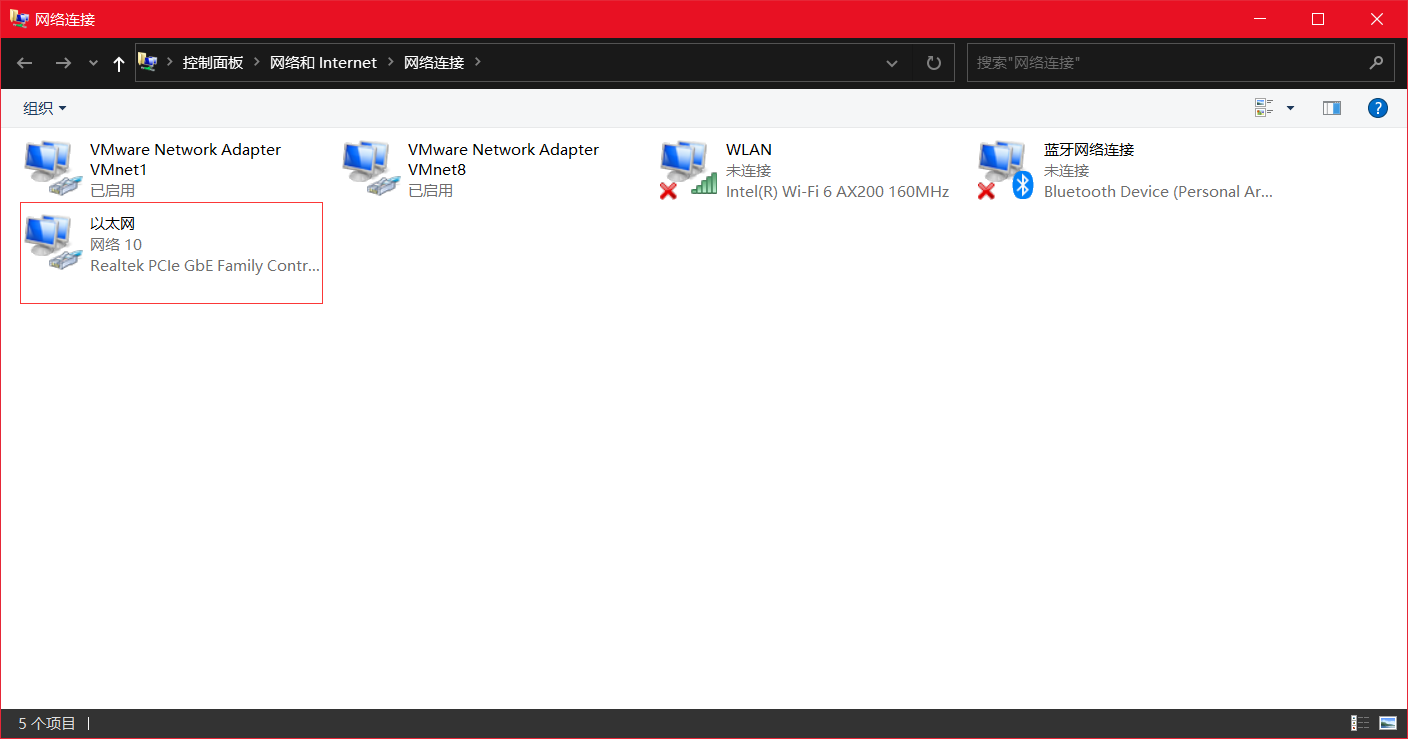Click the change view icon
Image resolution: width=1408 pixels, height=739 pixels.
pyautogui.click(x=1264, y=108)
